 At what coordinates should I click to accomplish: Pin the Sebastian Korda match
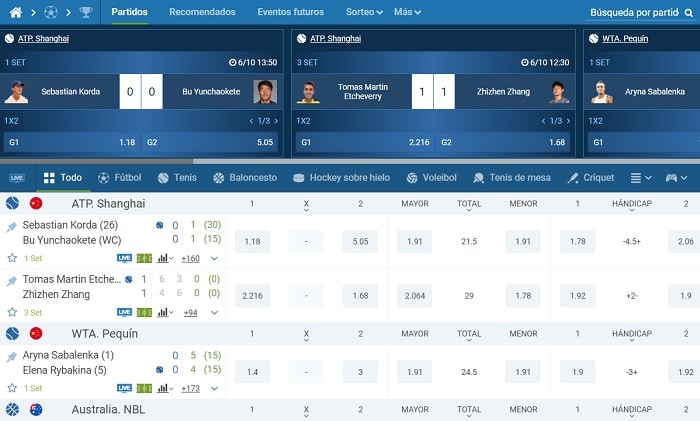(12, 227)
